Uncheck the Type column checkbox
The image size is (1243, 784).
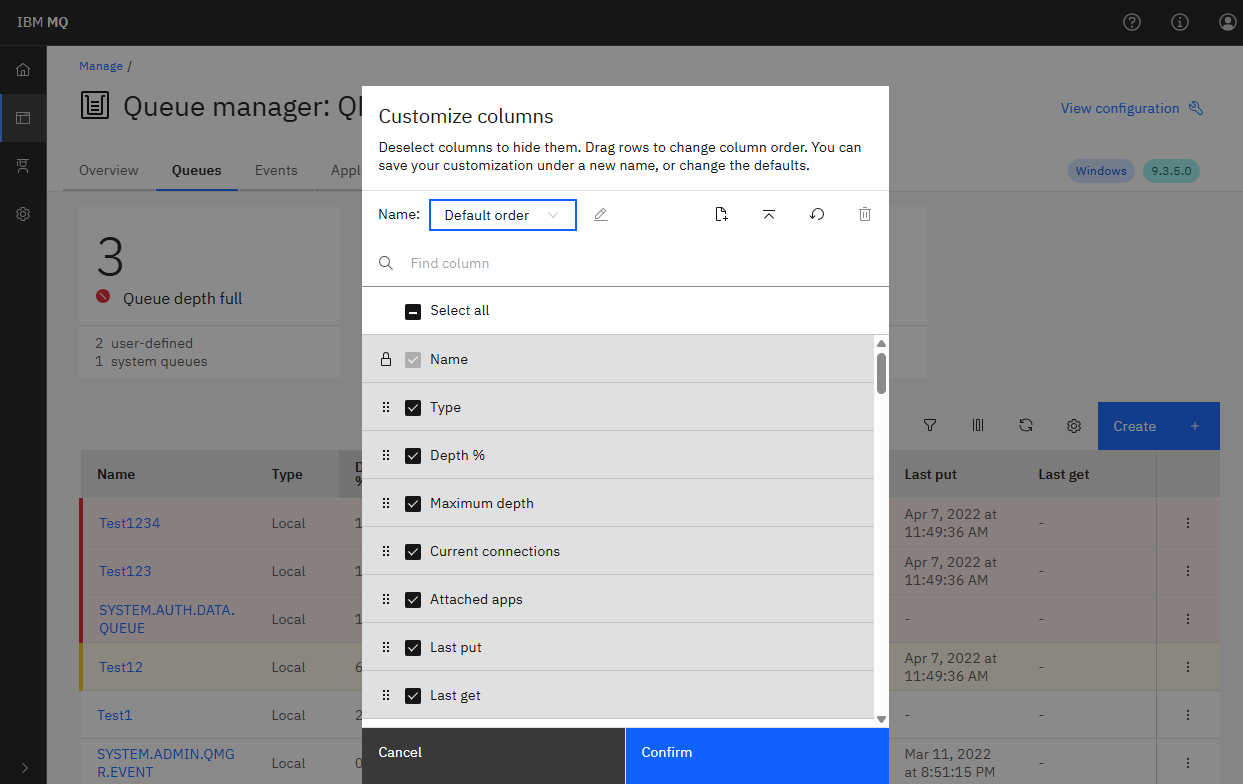click(x=413, y=407)
